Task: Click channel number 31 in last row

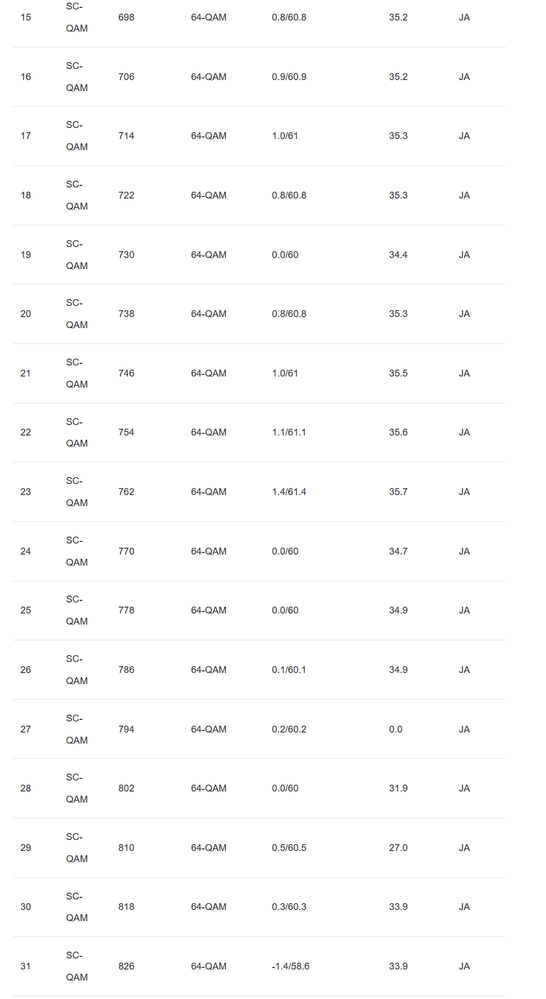Action: (25, 967)
